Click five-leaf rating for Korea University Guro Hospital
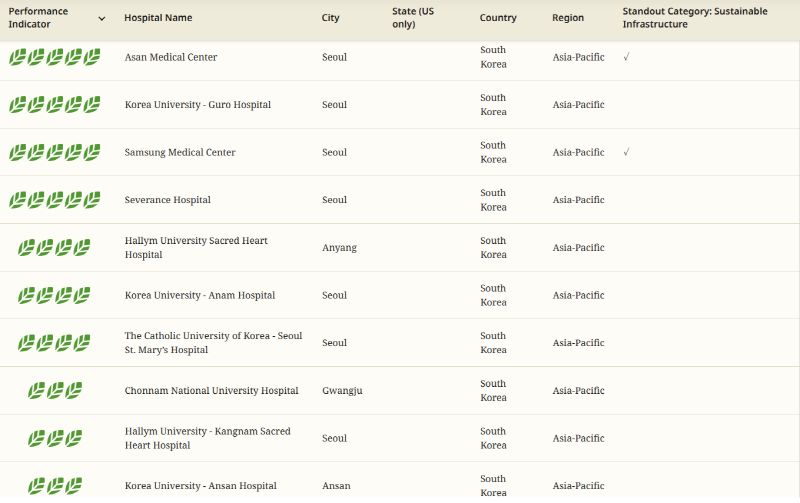This screenshot has height=503, width=800. (55, 105)
